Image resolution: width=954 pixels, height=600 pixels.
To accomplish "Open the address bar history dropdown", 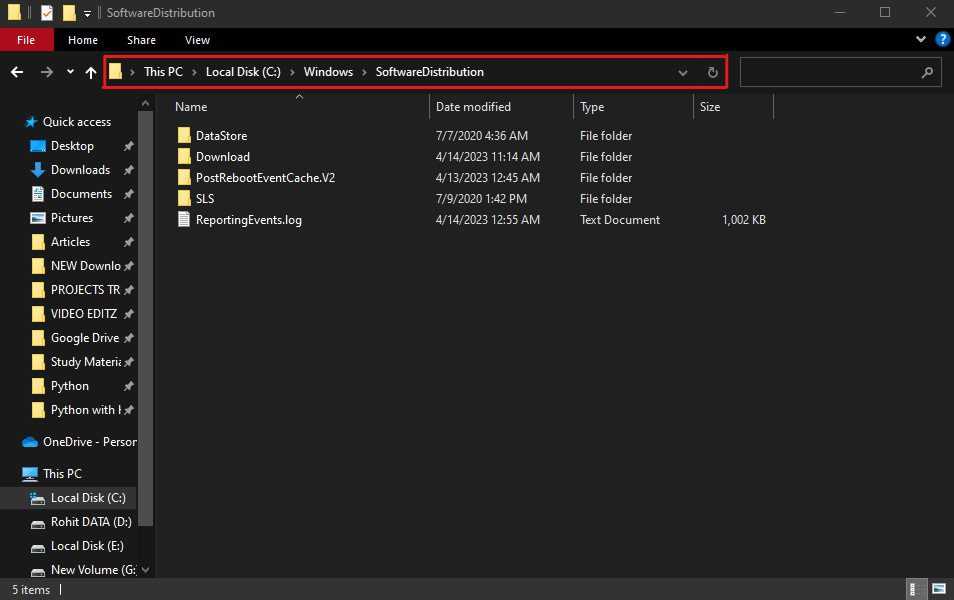I will [683, 72].
